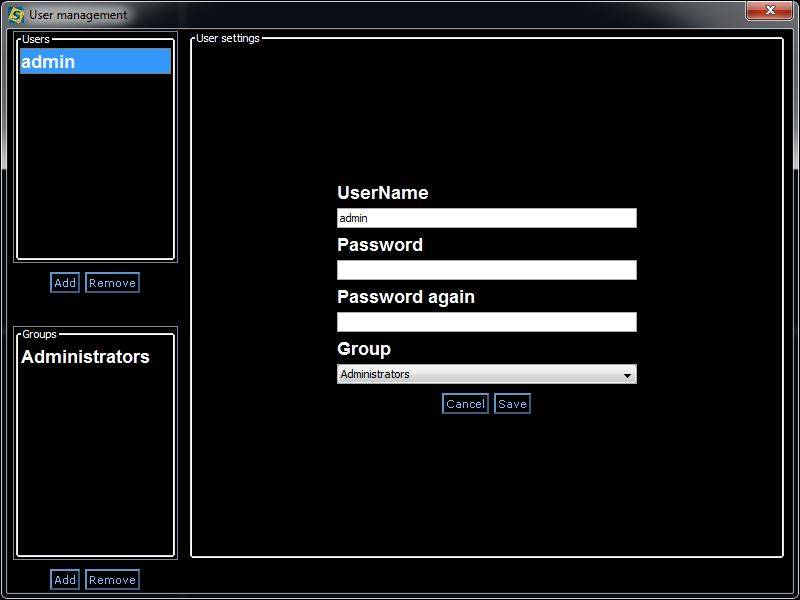Focus the UserName text field
Image resolution: width=800 pixels, height=600 pixels.
coord(486,218)
